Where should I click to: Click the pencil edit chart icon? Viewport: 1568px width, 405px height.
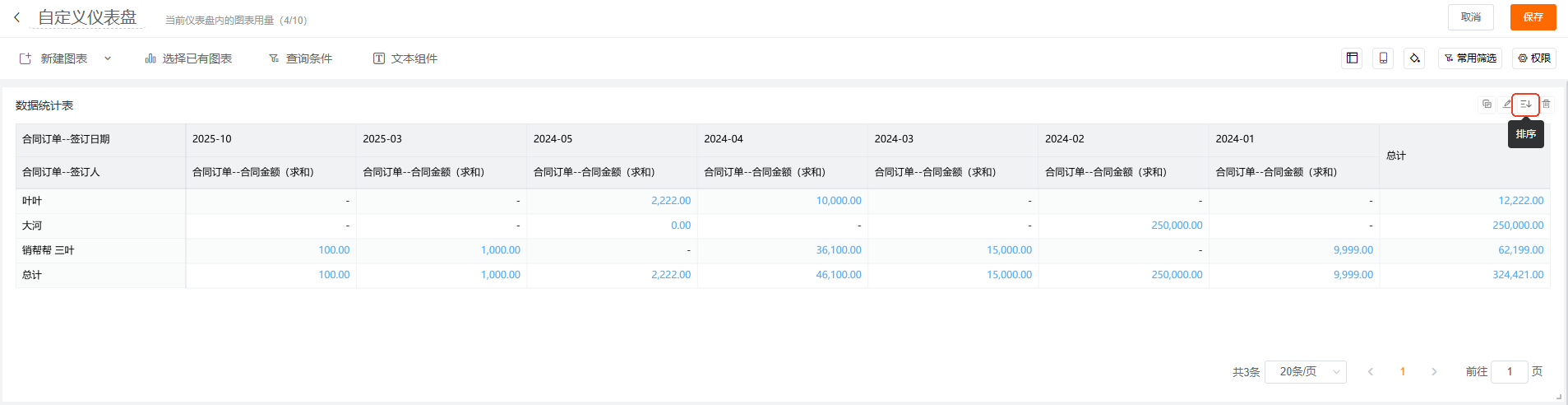[1506, 105]
